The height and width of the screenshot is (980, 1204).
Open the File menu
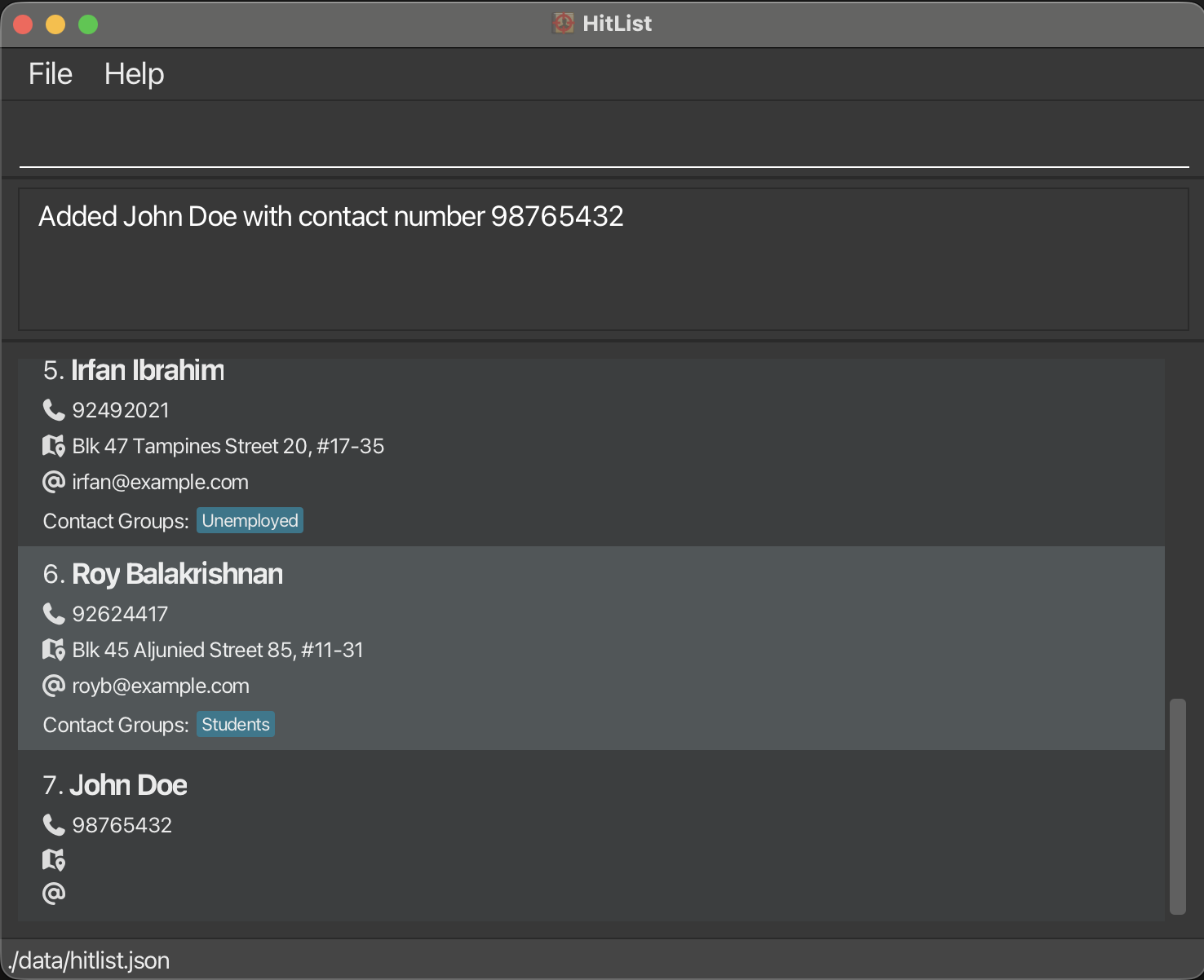(51, 74)
